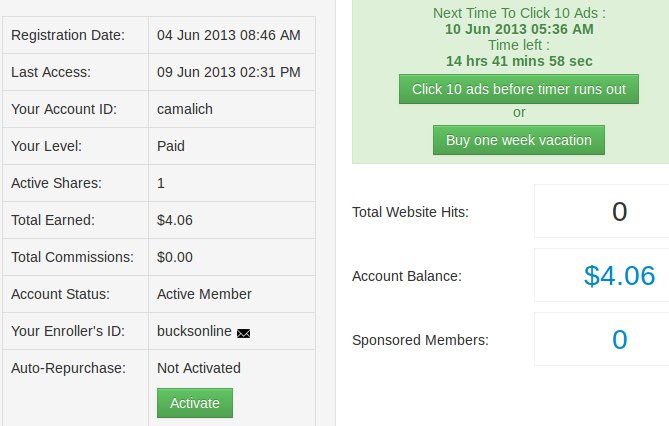The width and height of the screenshot is (669, 426).
Task: Click 10 ads before timer runs out
Action: [x=518, y=89]
